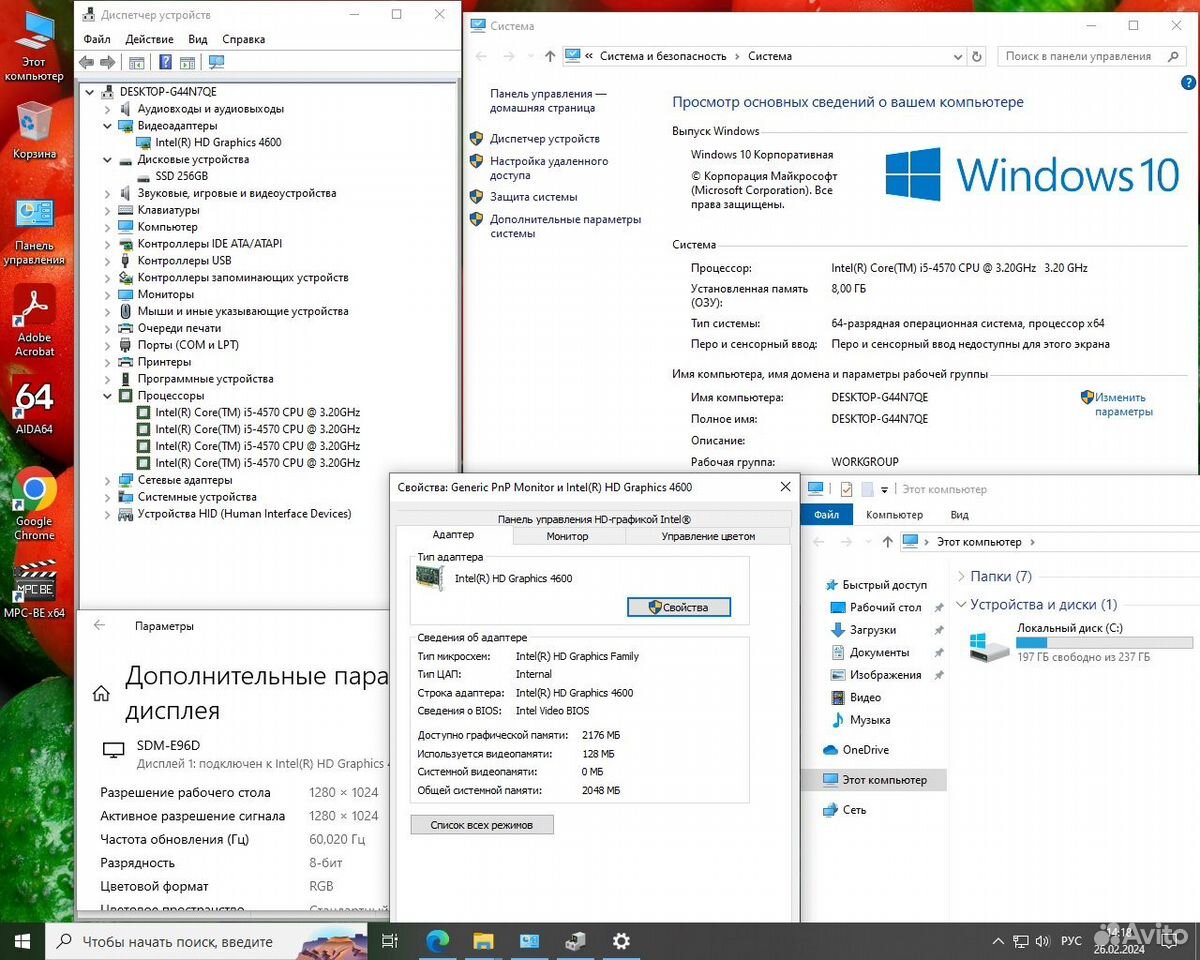The width and height of the screenshot is (1200, 960).
Task: Open Справка menu in Device Manager
Action: 243,39
